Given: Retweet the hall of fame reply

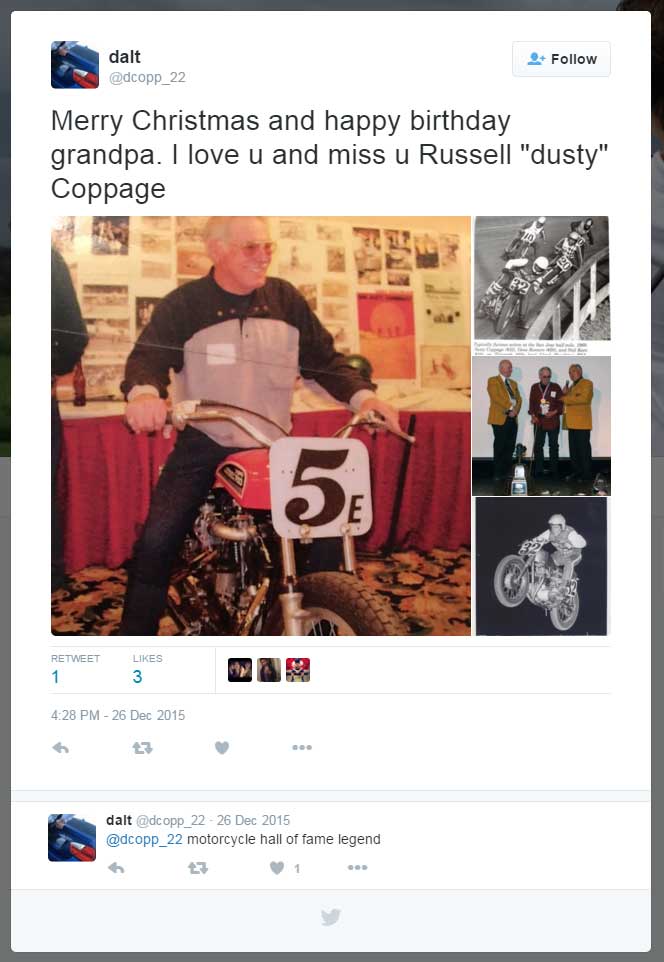Looking at the screenshot, I should coord(197,868).
